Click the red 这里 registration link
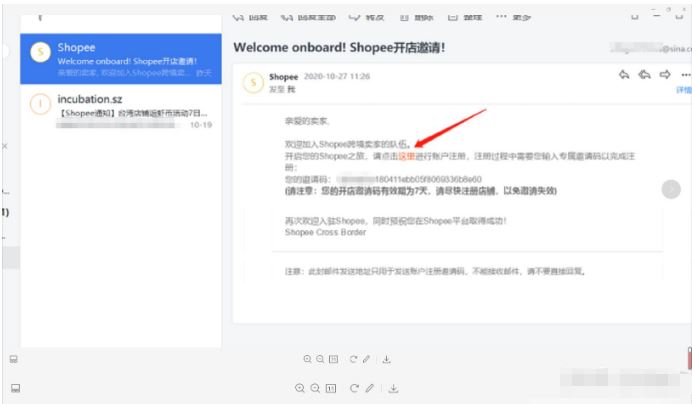This screenshot has width=692, height=404. 406,156
